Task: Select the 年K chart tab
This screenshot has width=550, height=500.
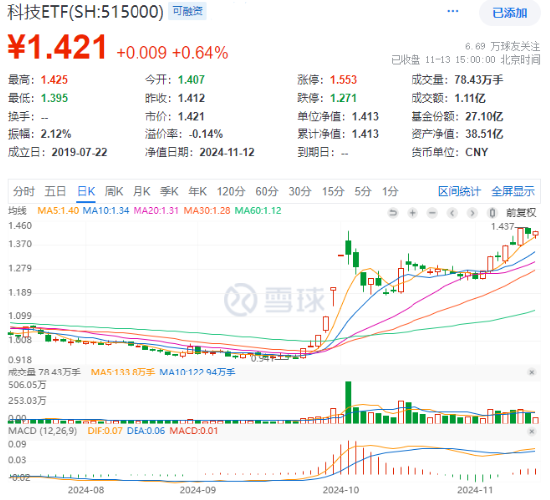Action: [197, 191]
